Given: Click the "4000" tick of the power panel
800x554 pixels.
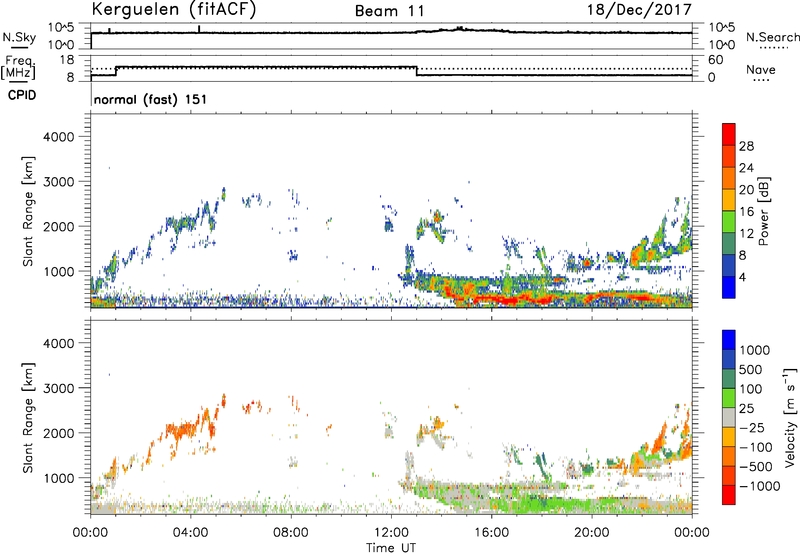Looking at the screenshot, I should pos(59,137).
